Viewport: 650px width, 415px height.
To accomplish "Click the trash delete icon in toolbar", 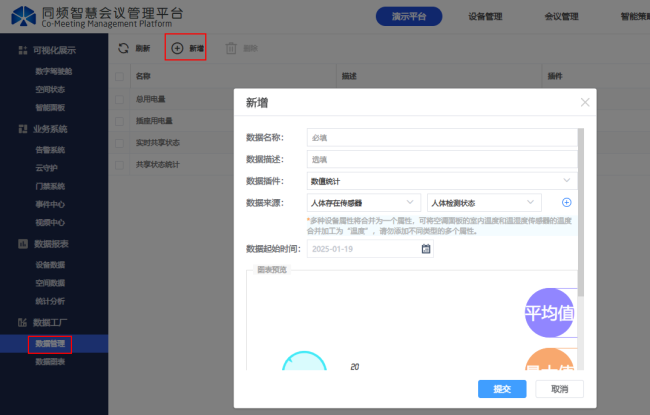I will tap(231, 48).
